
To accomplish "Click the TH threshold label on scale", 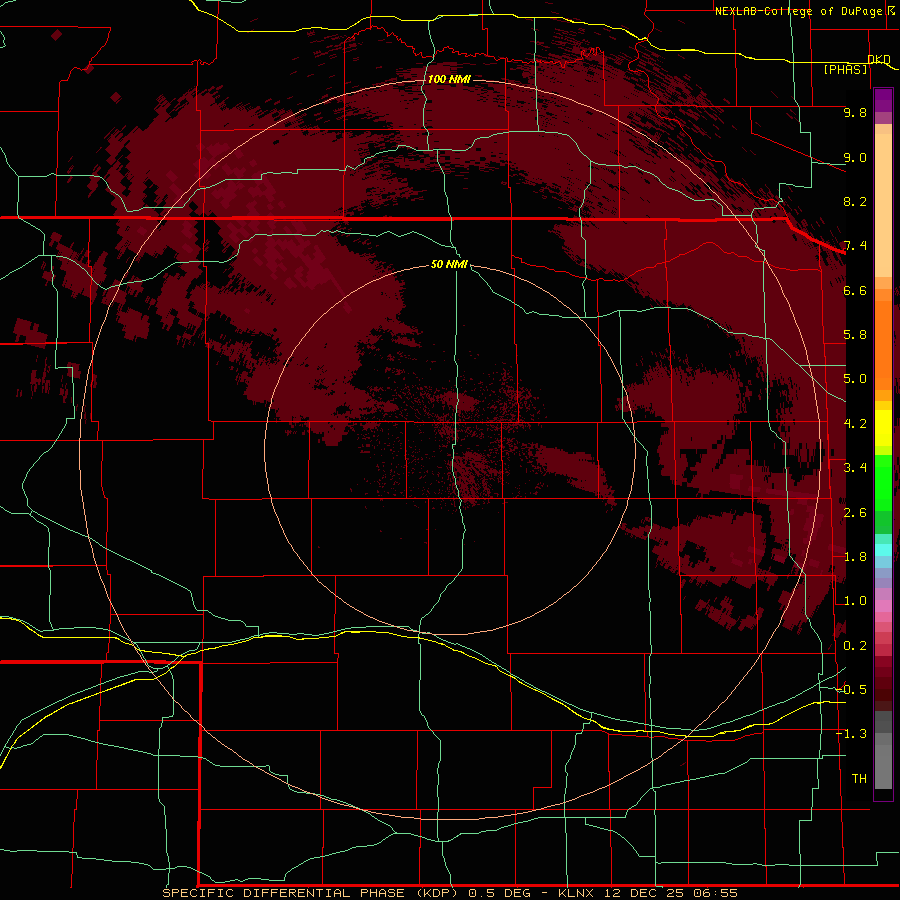I will 859,779.
